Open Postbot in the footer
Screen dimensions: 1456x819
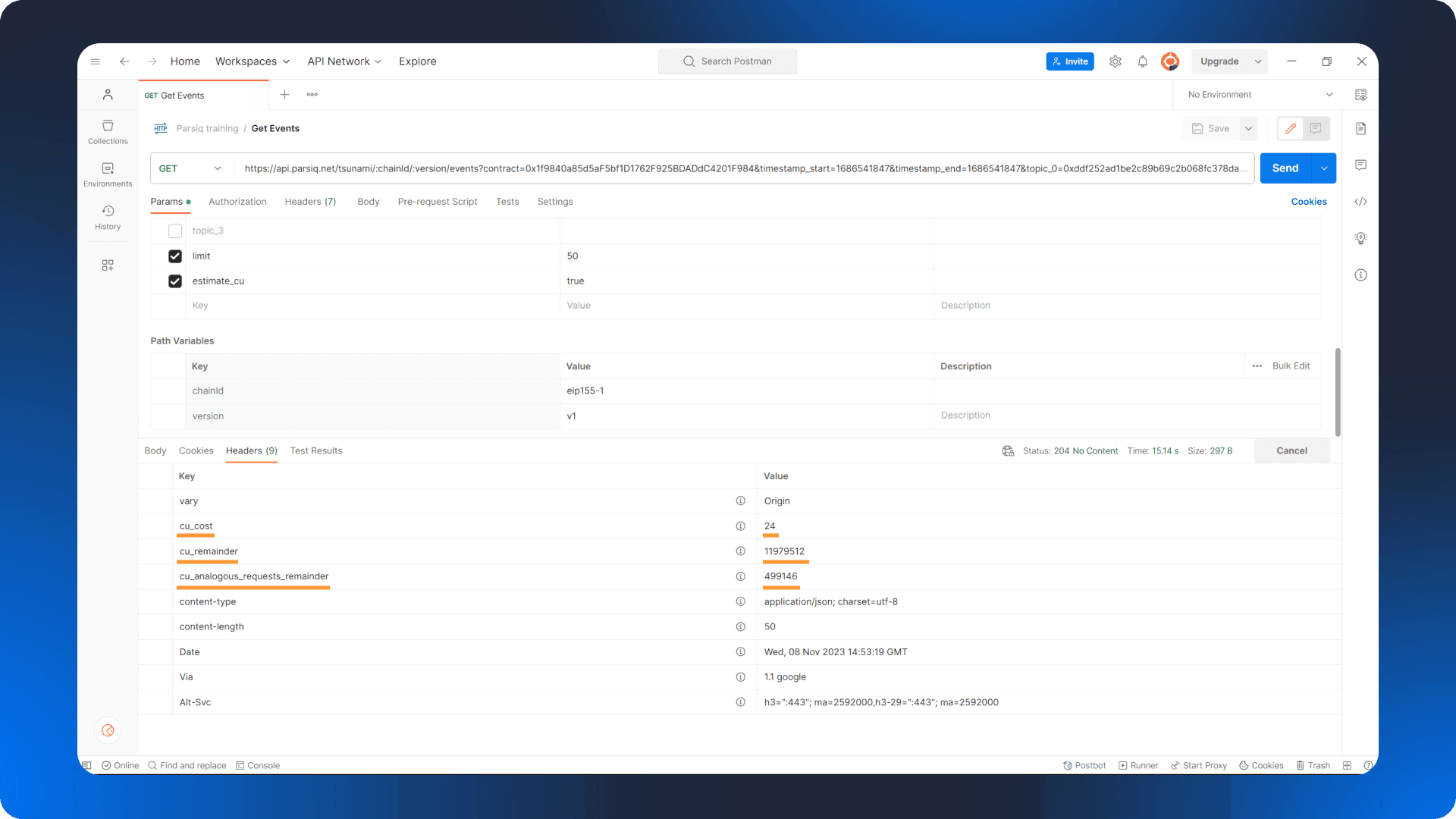[x=1084, y=765]
